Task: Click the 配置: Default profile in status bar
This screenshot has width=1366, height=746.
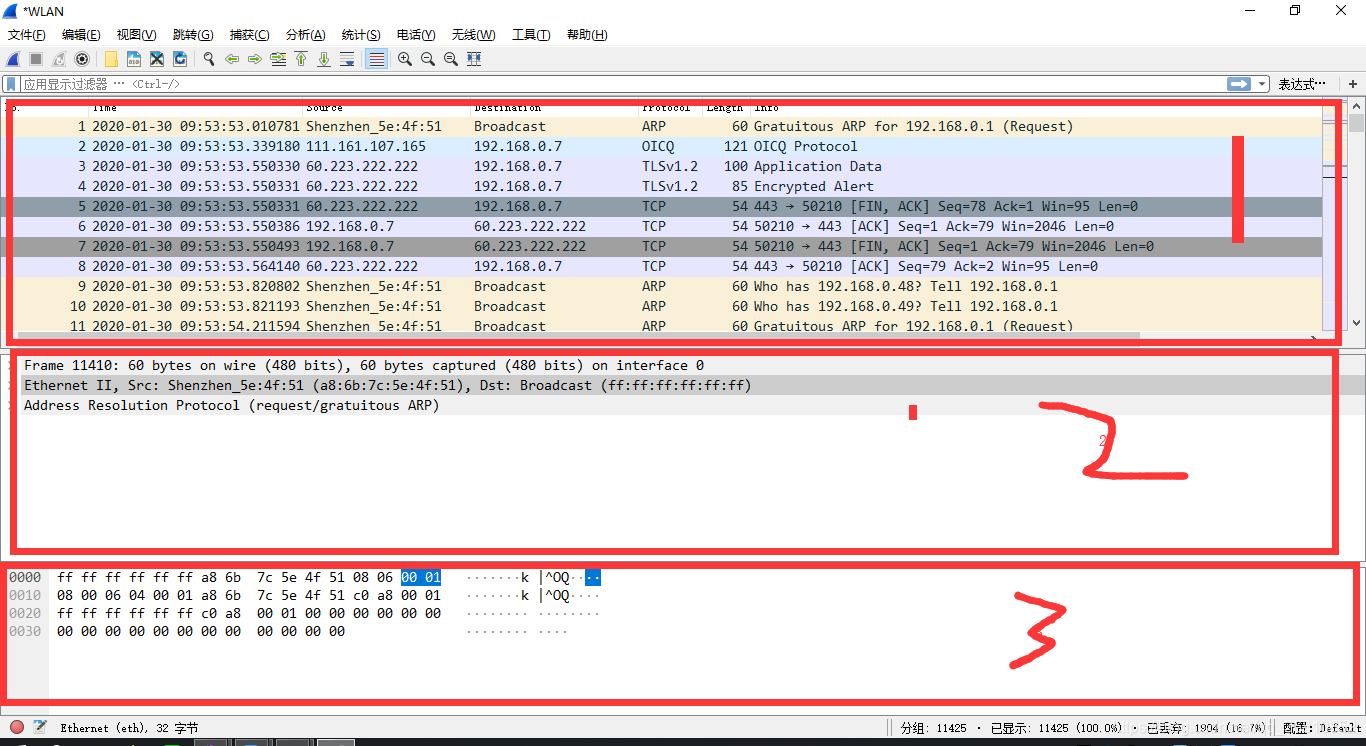Action: click(1323, 728)
